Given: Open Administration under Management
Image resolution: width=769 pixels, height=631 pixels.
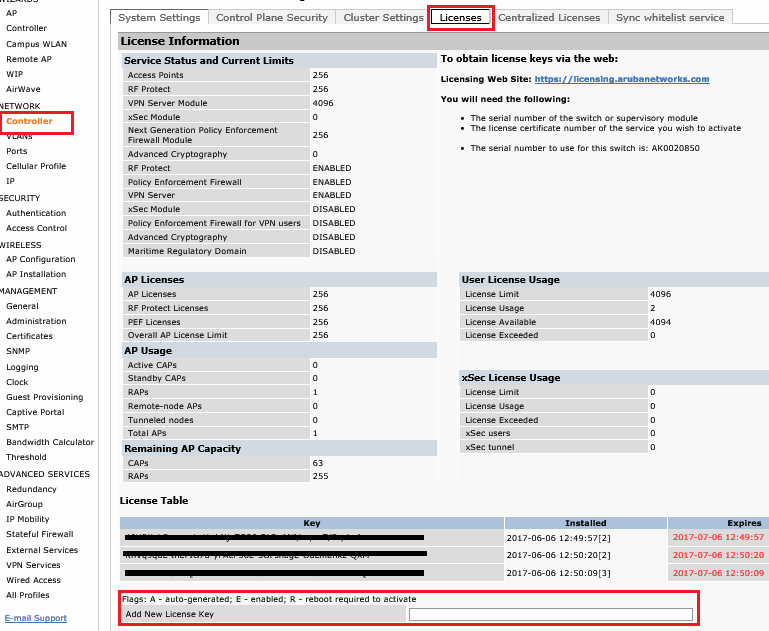Looking at the screenshot, I should click(36, 321).
